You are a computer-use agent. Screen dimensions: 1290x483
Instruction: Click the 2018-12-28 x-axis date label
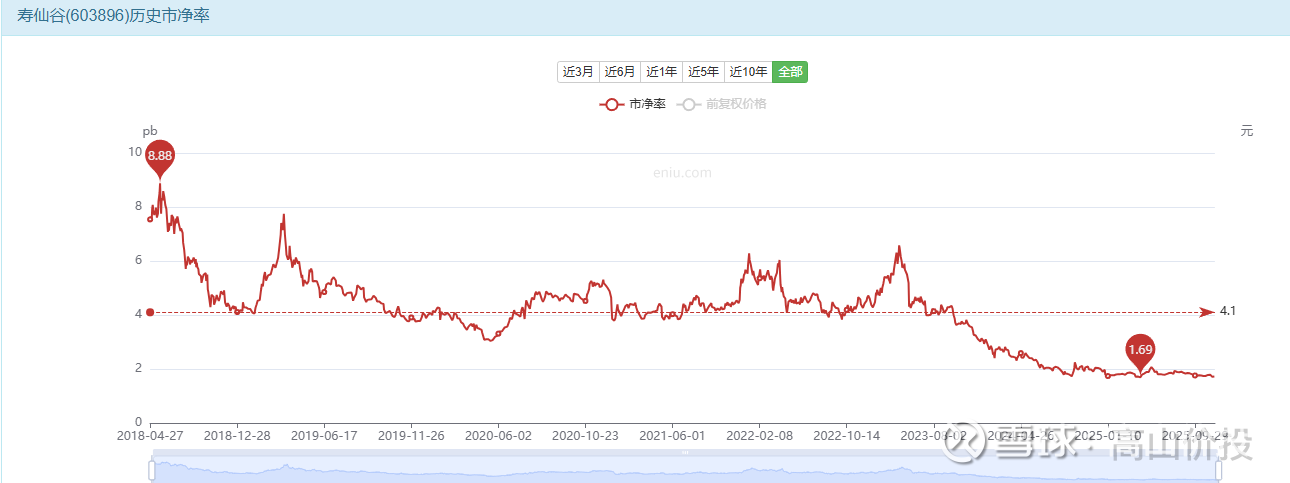[x=236, y=436]
